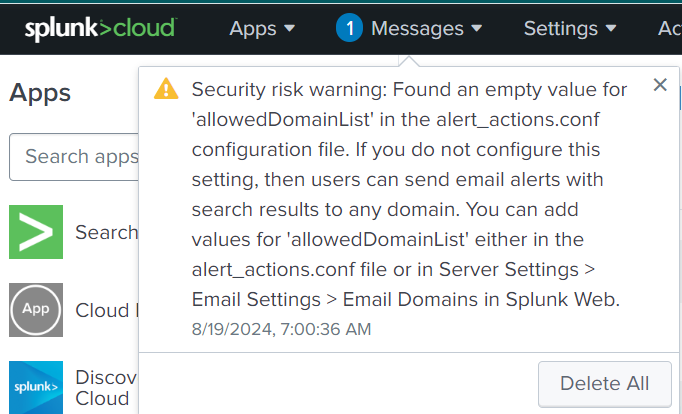Dismiss the security risk warning message
682x414 pixels.
(659, 85)
